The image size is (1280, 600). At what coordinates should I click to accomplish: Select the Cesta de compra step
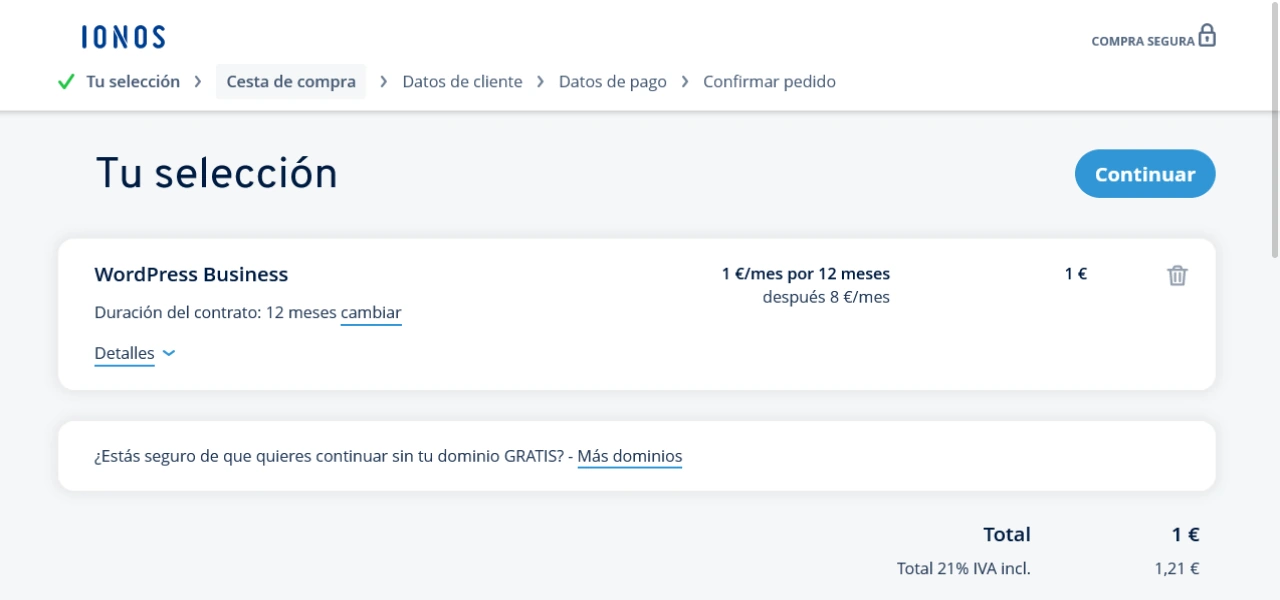[291, 82]
